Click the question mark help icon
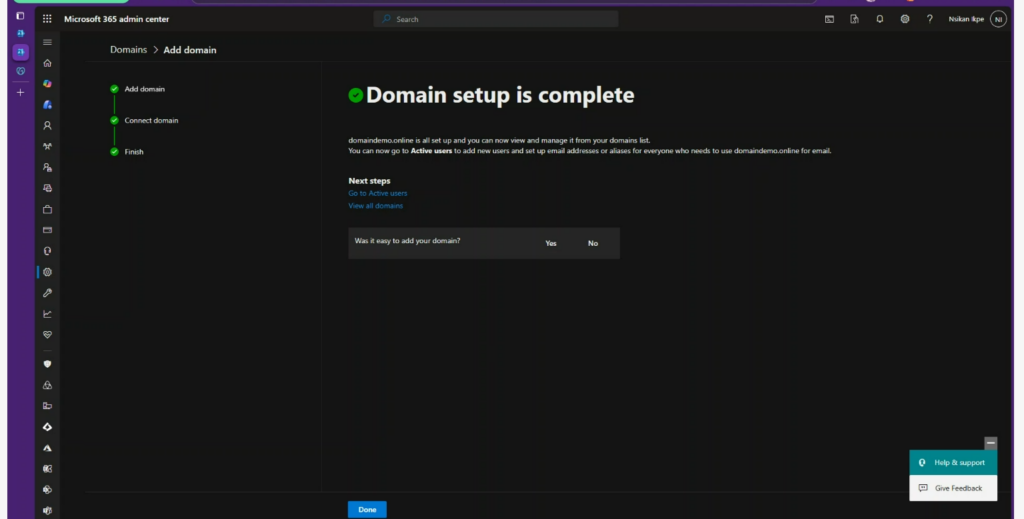Viewport: 1024px width, 519px height. pos(930,19)
